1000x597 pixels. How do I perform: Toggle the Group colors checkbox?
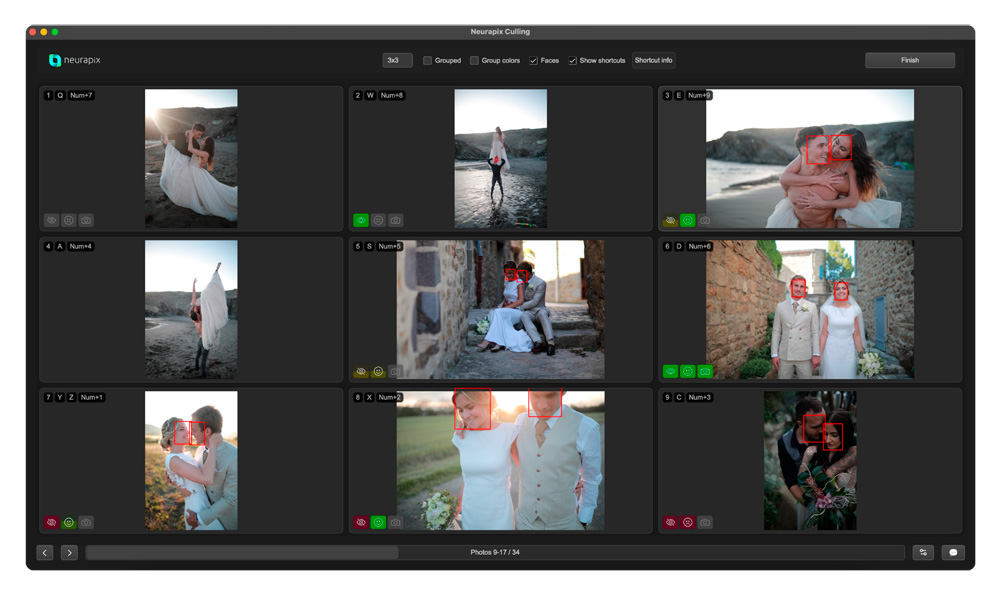[474, 61]
